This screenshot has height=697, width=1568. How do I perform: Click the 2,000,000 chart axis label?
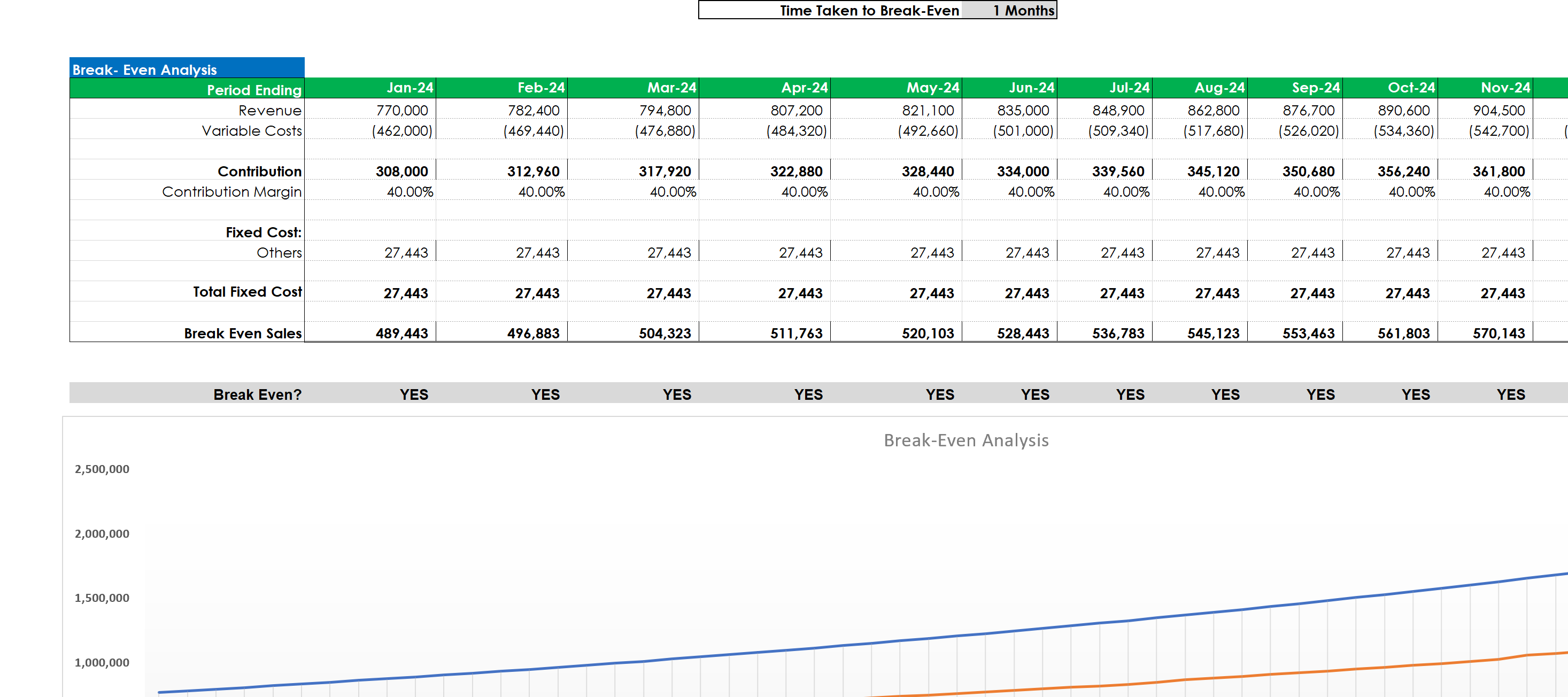click(x=102, y=533)
